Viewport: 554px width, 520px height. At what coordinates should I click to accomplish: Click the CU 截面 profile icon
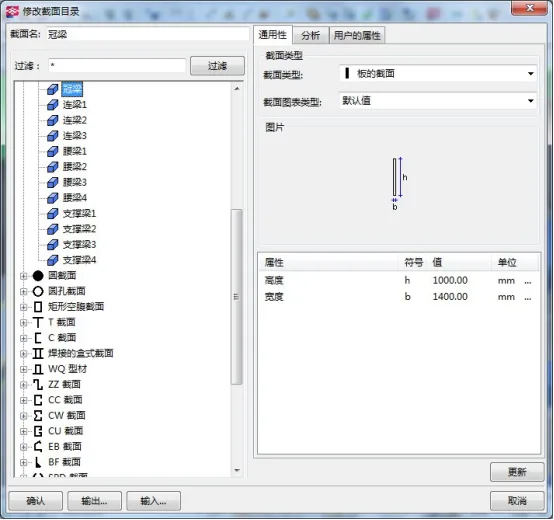tap(38, 431)
